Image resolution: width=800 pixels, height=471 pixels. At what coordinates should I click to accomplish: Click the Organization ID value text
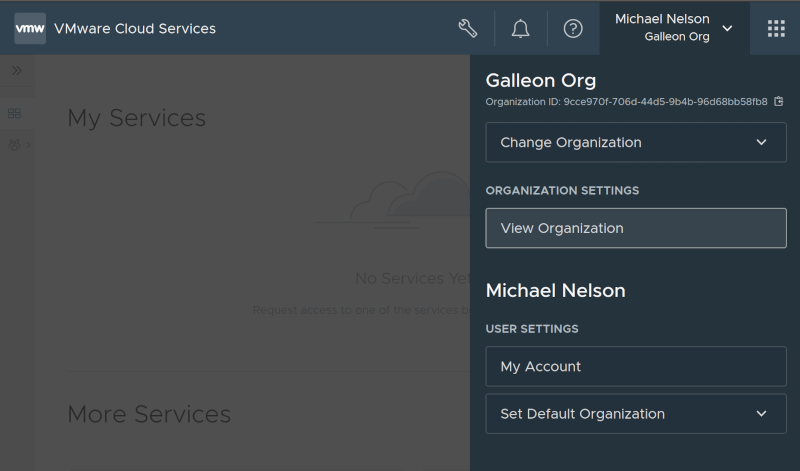665,102
